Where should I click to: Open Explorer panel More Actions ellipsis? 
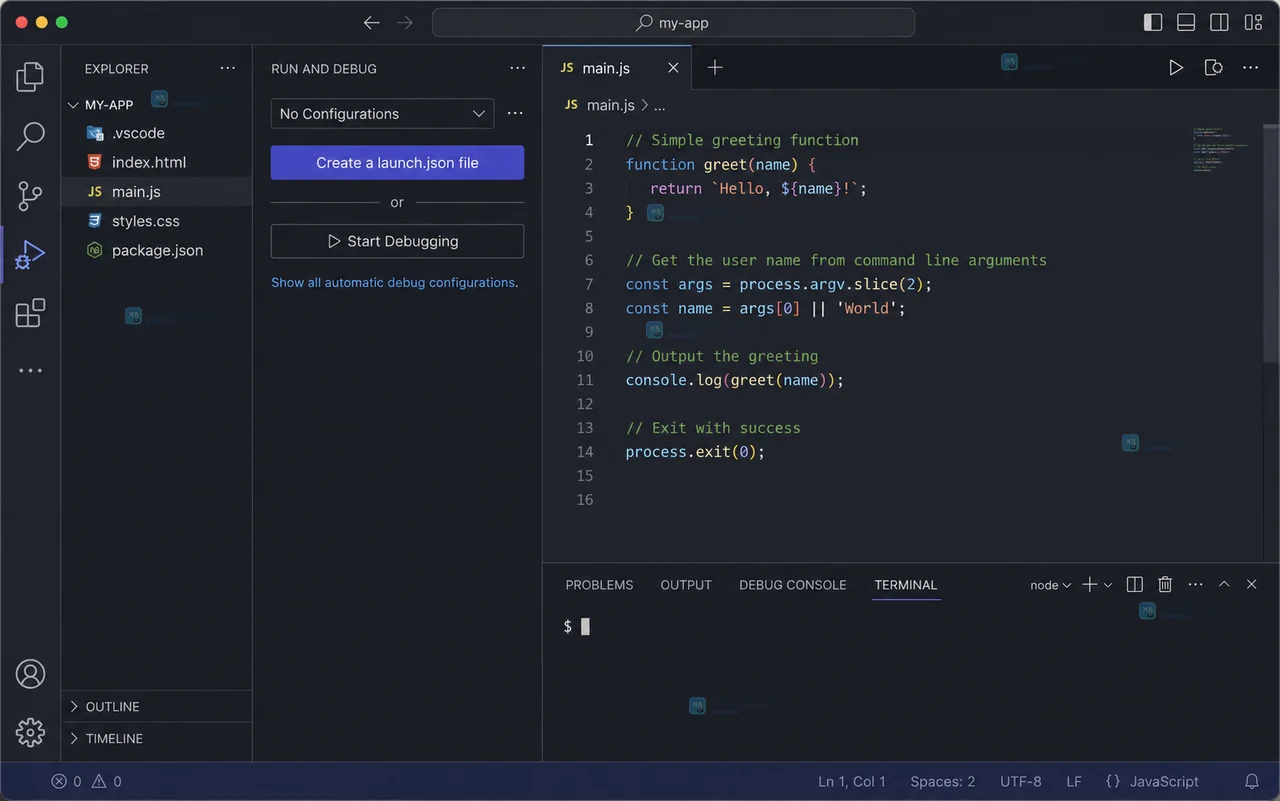click(228, 68)
